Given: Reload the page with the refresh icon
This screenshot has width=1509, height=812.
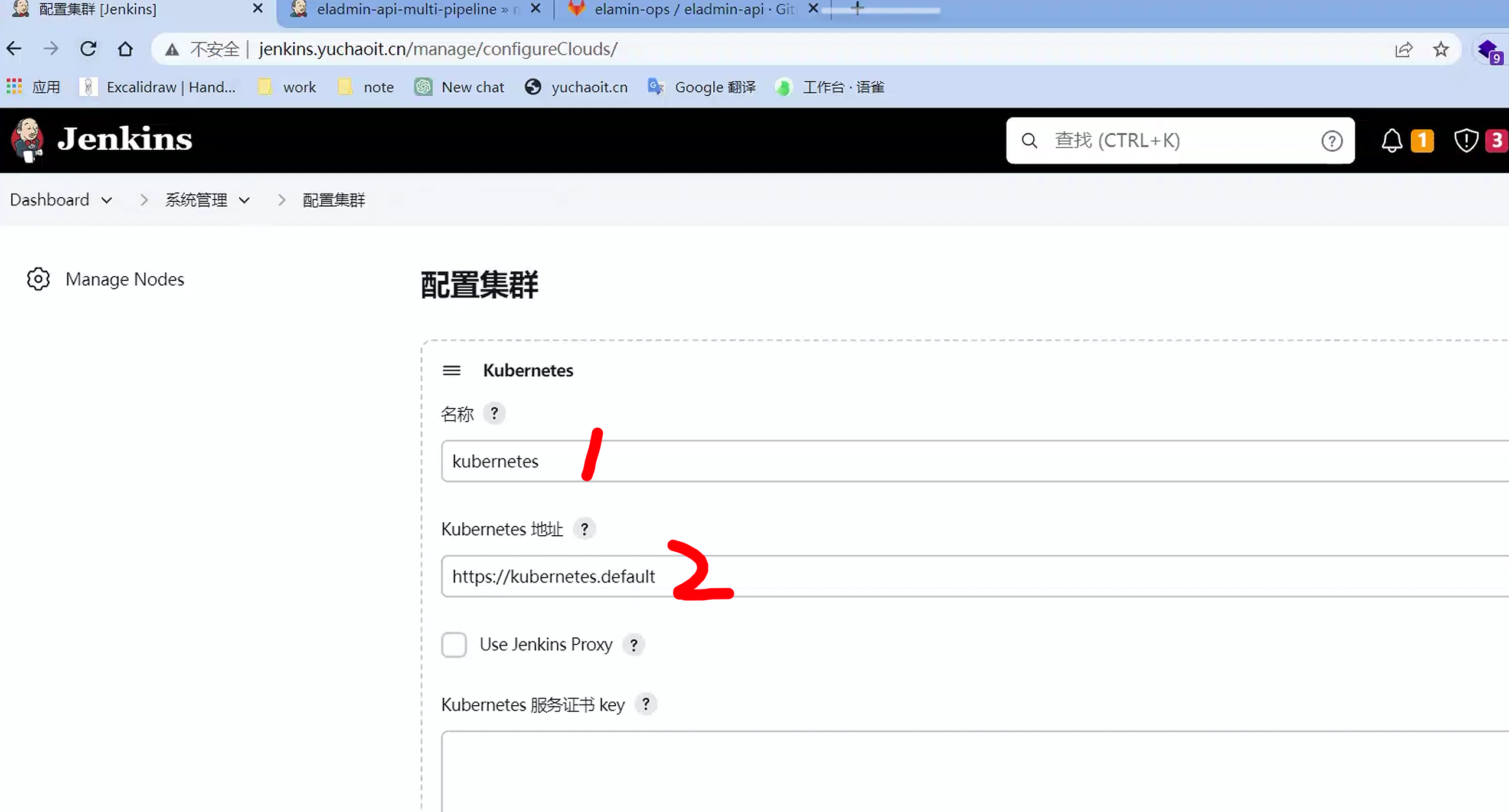Looking at the screenshot, I should coord(88,49).
